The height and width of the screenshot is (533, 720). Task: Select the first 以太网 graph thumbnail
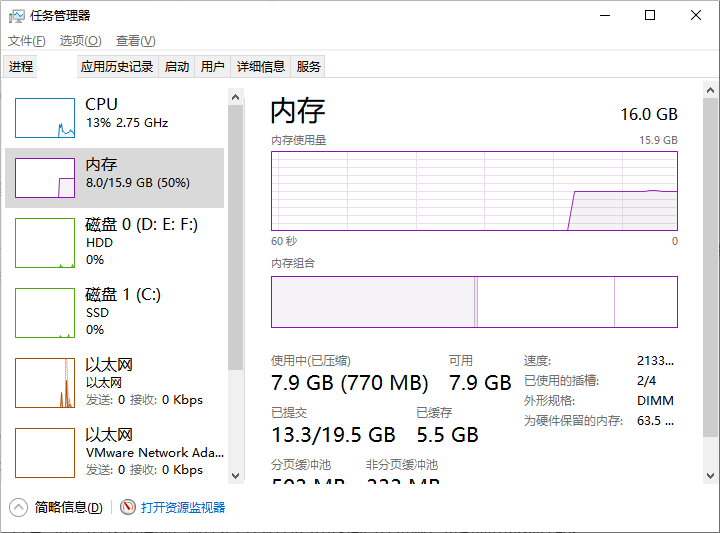[x=45, y=383]
